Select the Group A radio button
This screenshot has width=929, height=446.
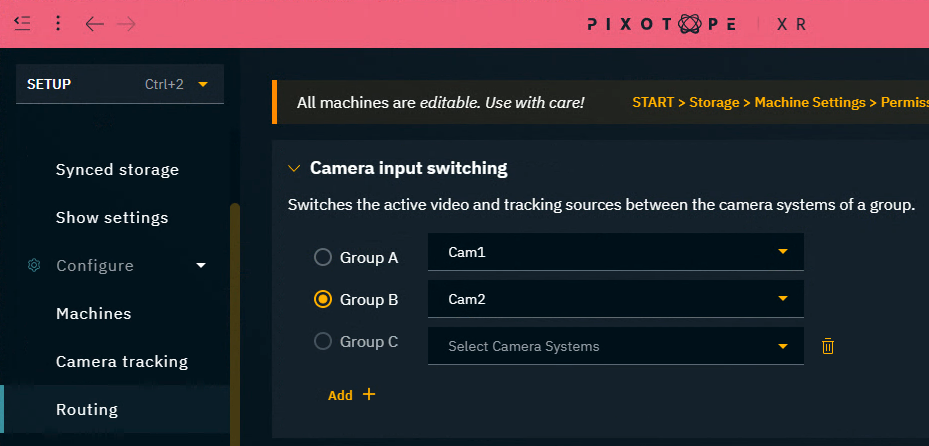pyautogui.click(x=323, y=257)
